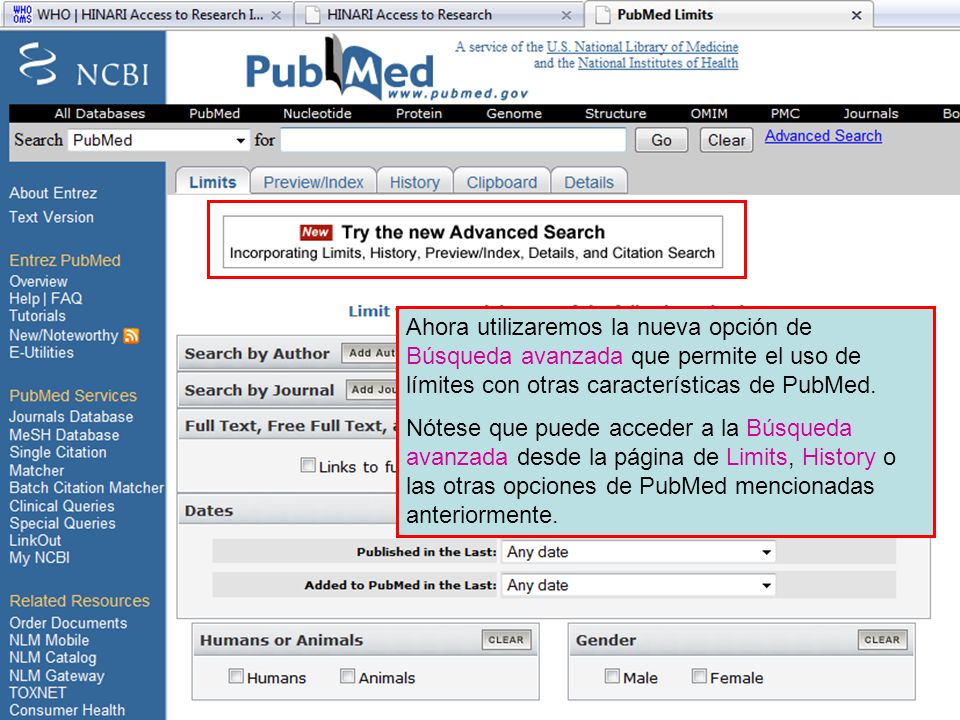This screenshot has height=720, width=960.
Task: Select PubMed in the black database bar
Action: pyautogui.click(x=214, y=113)
